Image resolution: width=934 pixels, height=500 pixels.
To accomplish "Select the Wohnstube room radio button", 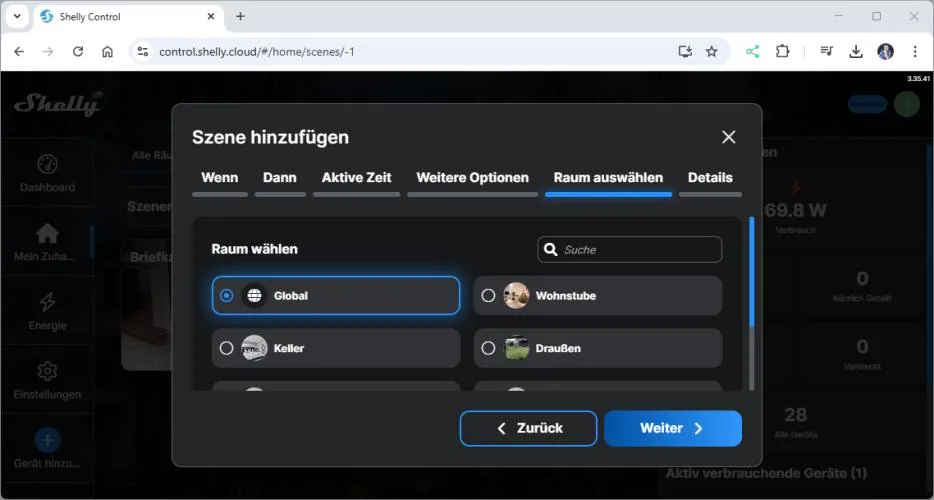I will coord(488,296).
